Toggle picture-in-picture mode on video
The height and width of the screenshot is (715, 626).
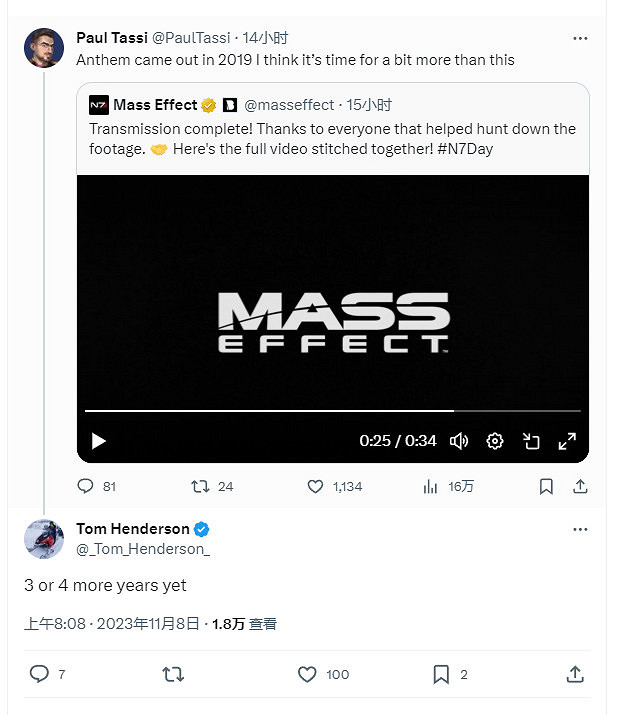pos(531,441)
